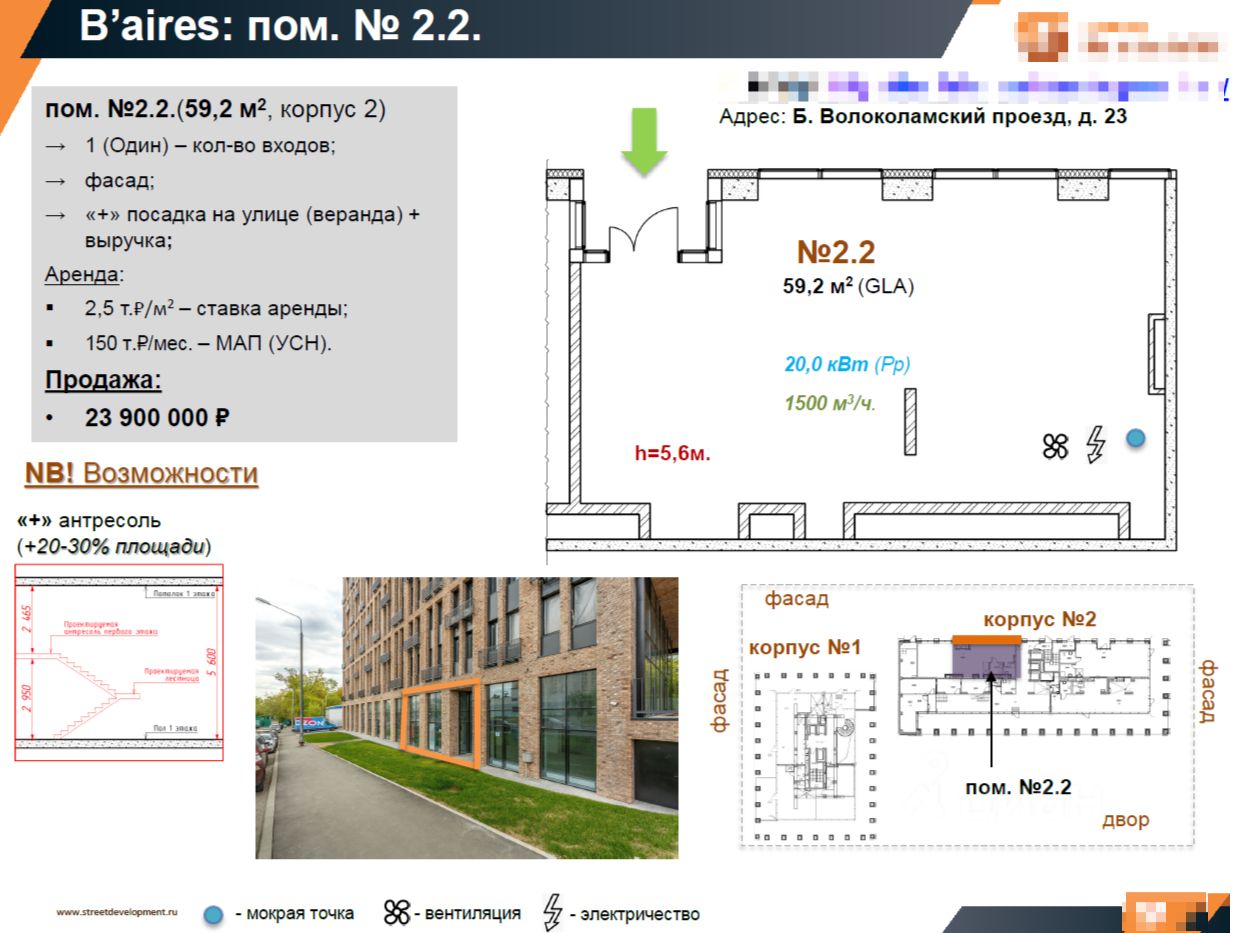This screenshot has width=1251, height=933.
Task: Open the www.streetdevelopment.ru link
Action: click(x=117, y=912)
